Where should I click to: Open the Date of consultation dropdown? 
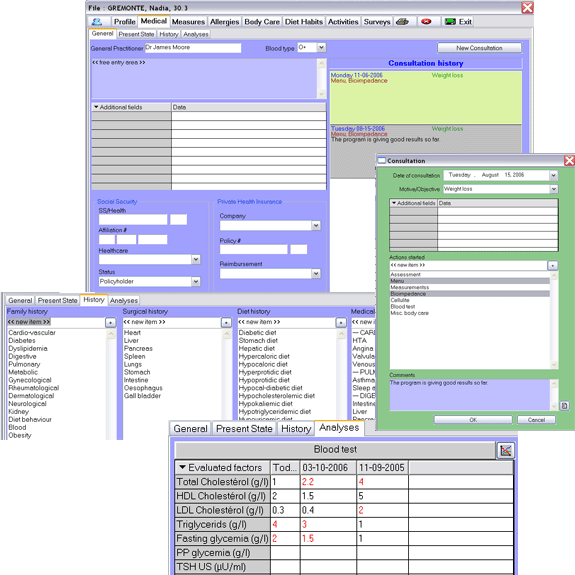pyautogui.click(x=553, y=175)
